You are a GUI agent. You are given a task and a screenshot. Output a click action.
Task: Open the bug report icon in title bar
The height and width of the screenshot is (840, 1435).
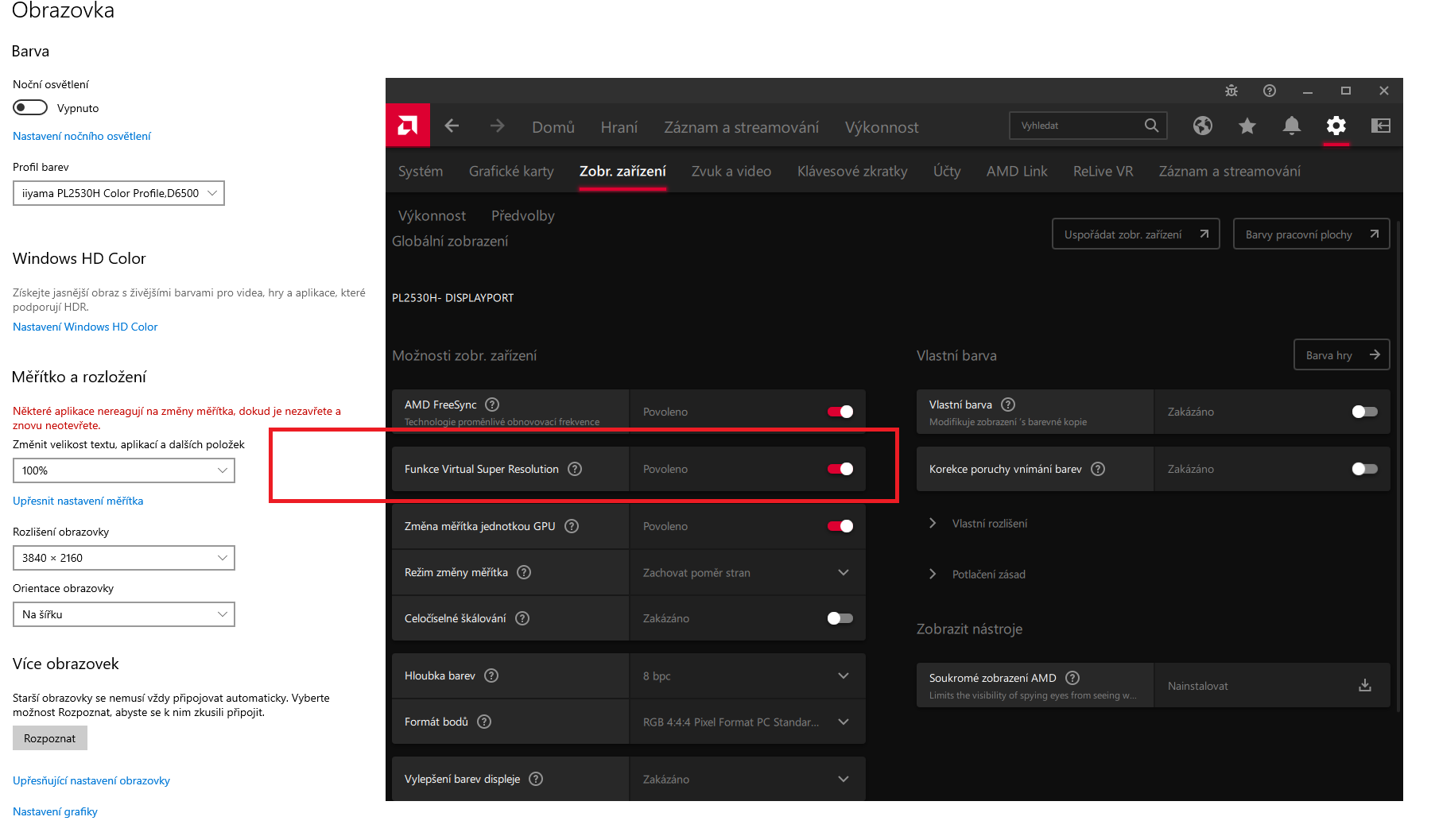click(x=1231, y=91)
